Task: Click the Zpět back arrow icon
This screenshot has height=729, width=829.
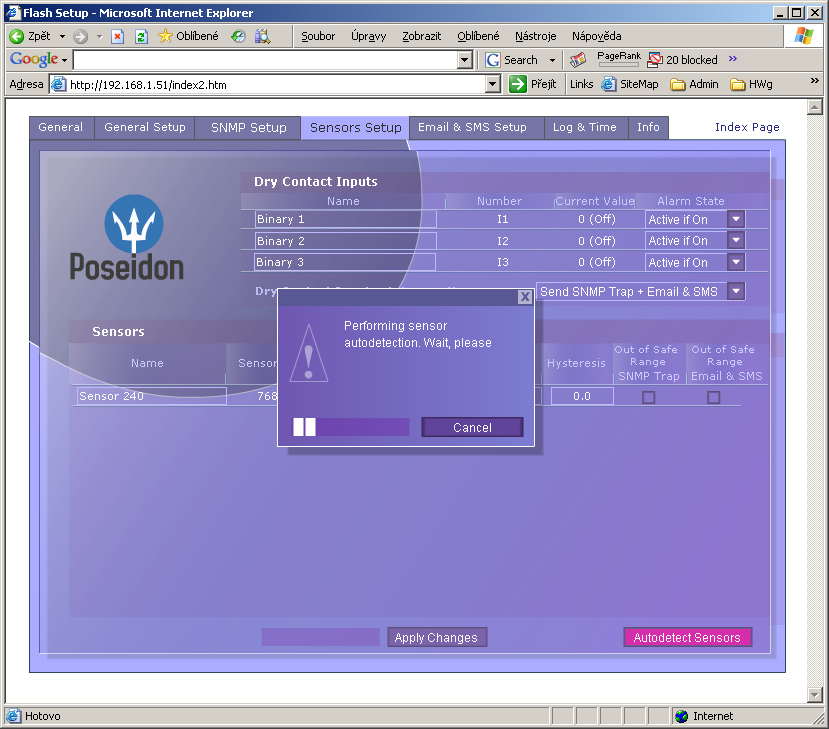Action: 17,36
